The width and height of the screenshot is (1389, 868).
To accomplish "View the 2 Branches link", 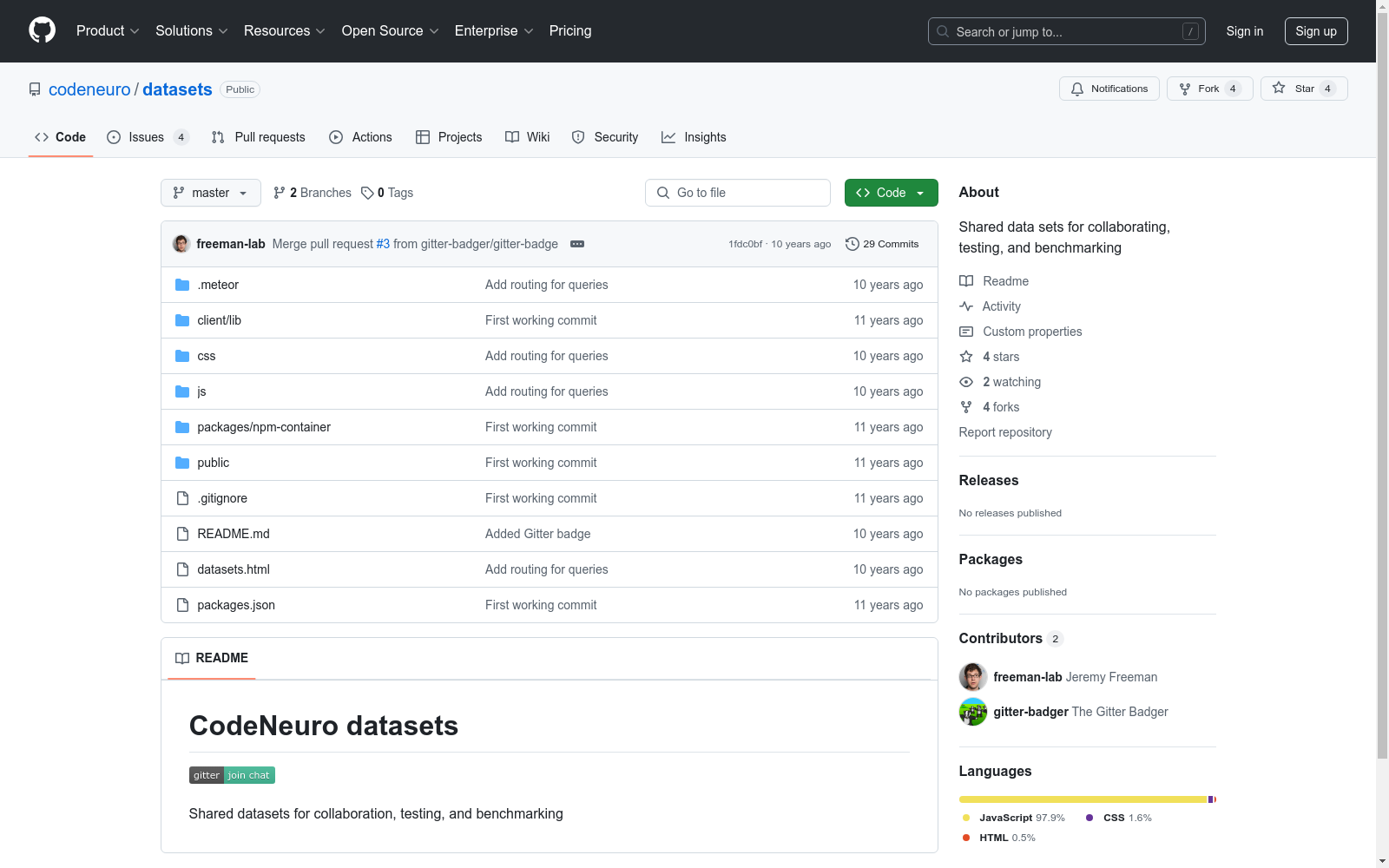I will point(313,193).
